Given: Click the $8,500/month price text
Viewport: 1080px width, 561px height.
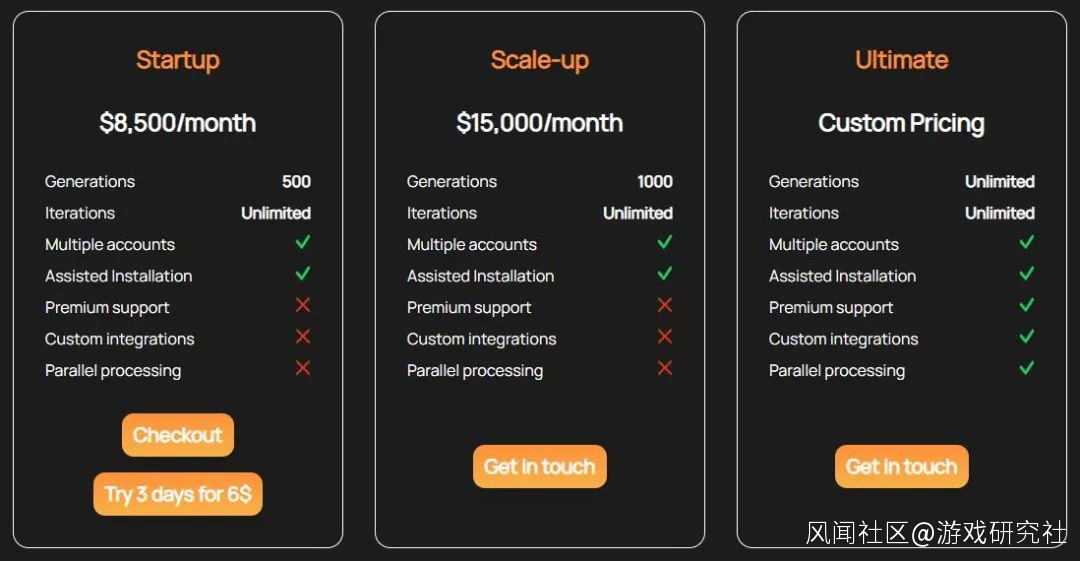Looking at the screenshot, I should pos(178,123).
